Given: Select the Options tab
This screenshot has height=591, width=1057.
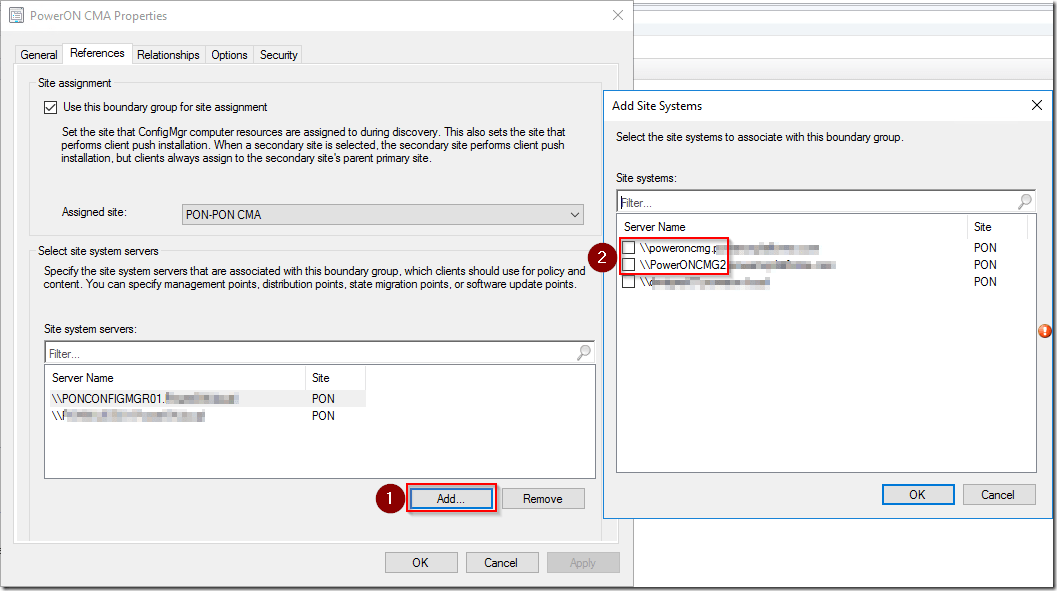Looking at the screenshot, I should coord(229,55).
